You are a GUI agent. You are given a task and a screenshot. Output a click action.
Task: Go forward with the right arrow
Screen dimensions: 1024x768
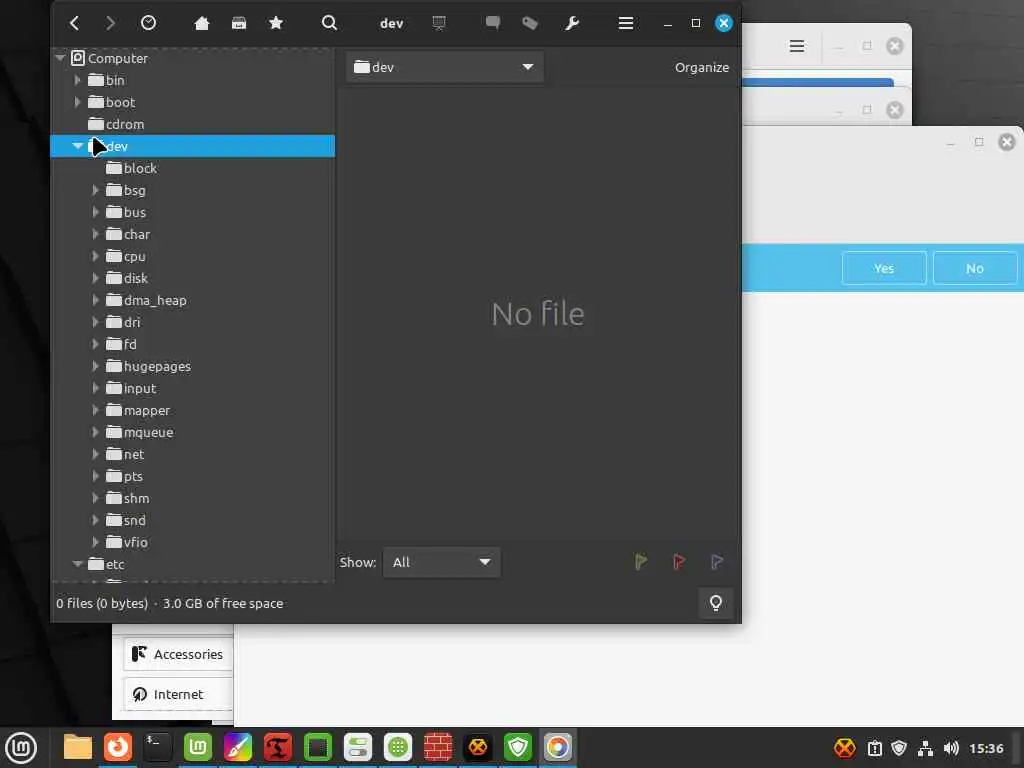point(110,24)
